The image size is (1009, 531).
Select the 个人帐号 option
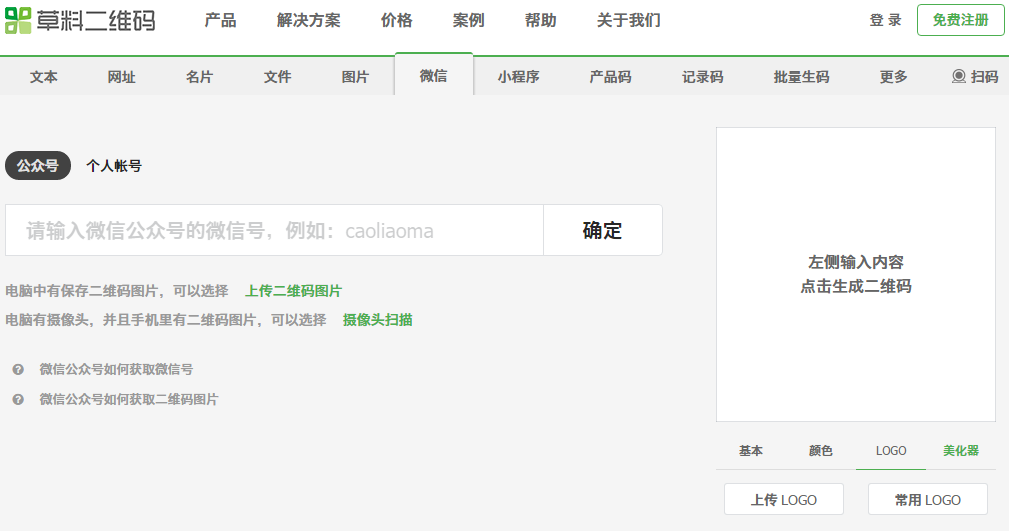[114, 166]
